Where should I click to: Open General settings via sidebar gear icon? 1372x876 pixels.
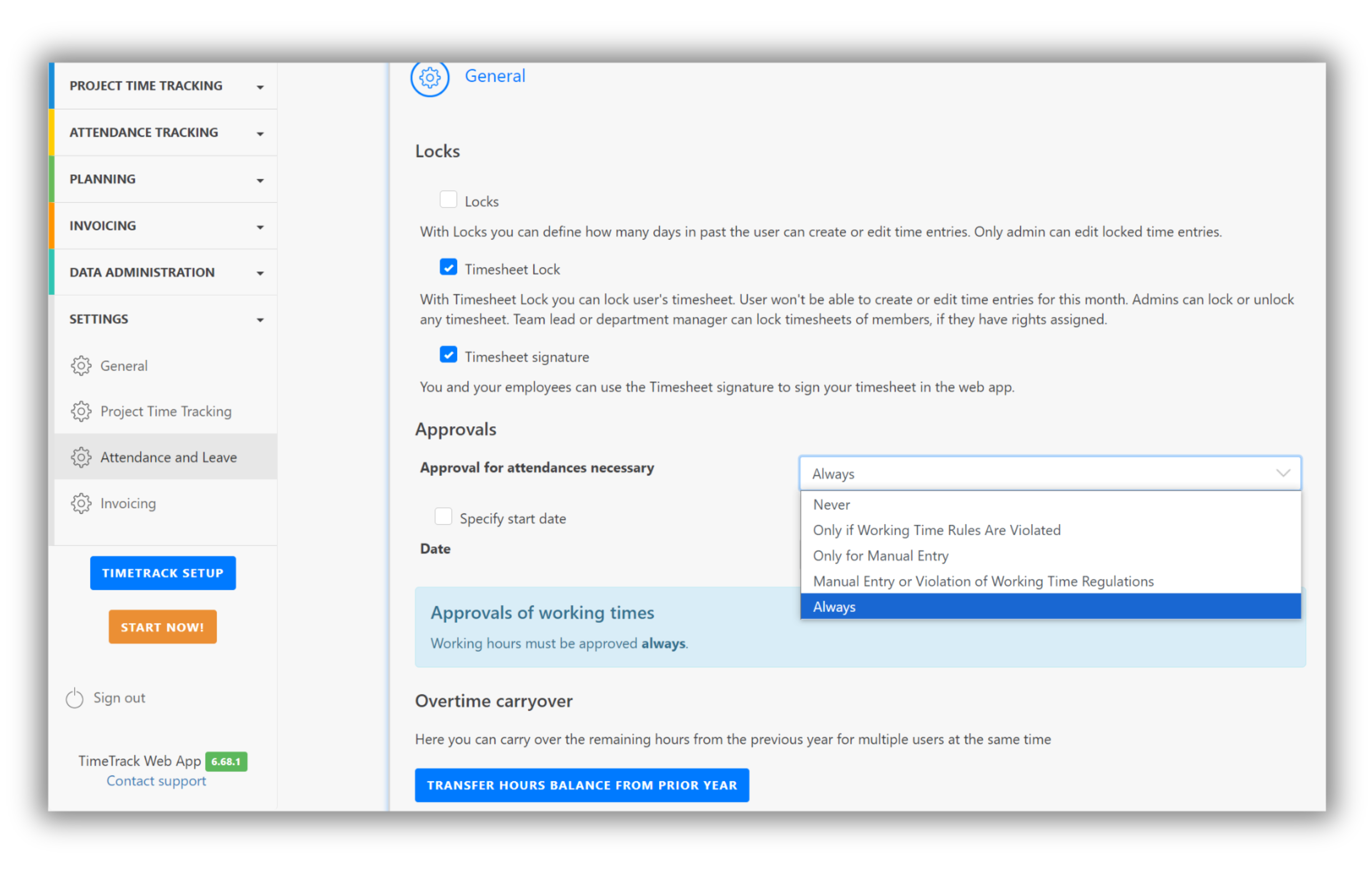click(81, 366)
